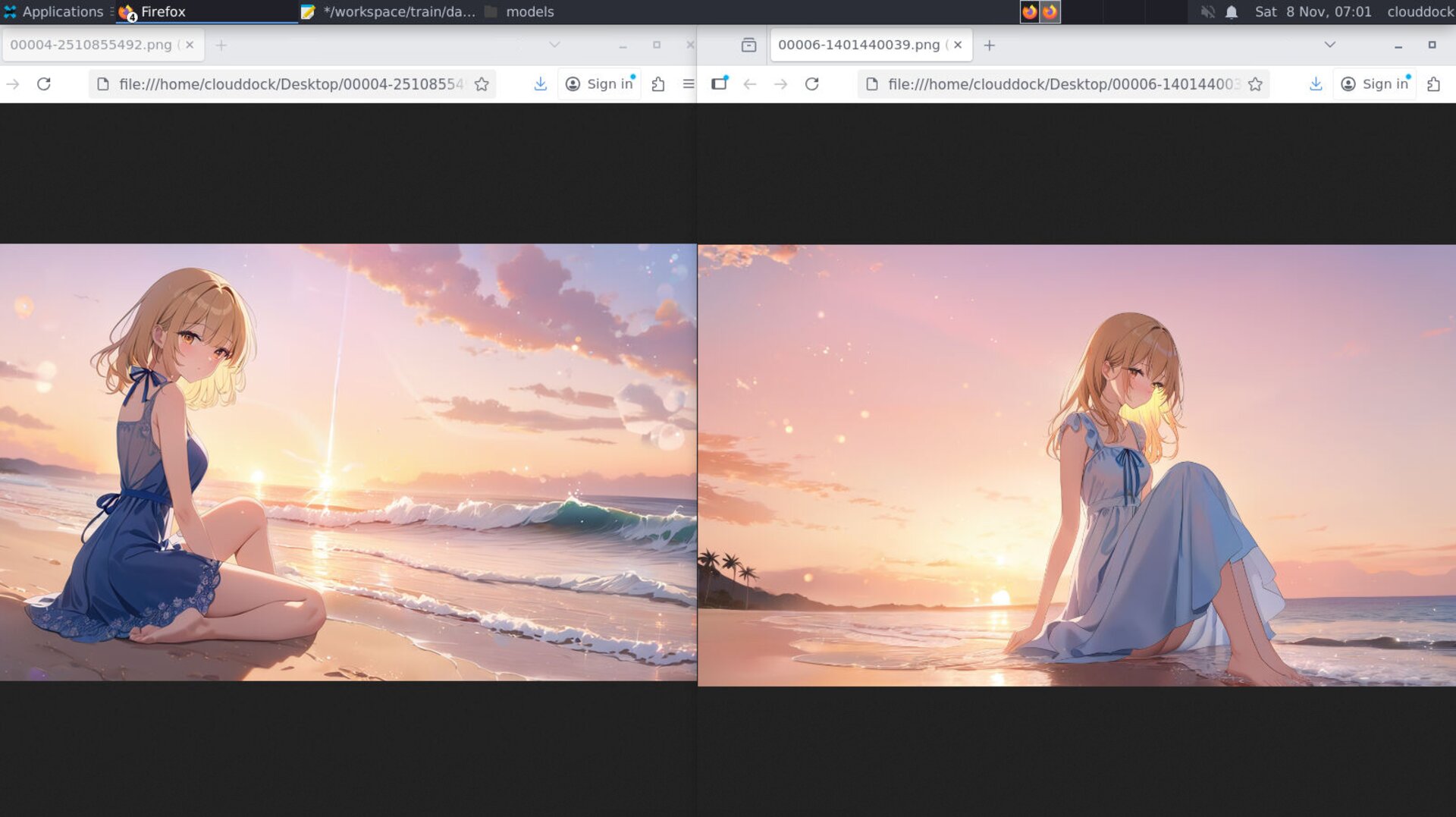Open notifications bell in top panel
The width and height of the screenshot is (1456, 817).
click(x=1232, y=12)
